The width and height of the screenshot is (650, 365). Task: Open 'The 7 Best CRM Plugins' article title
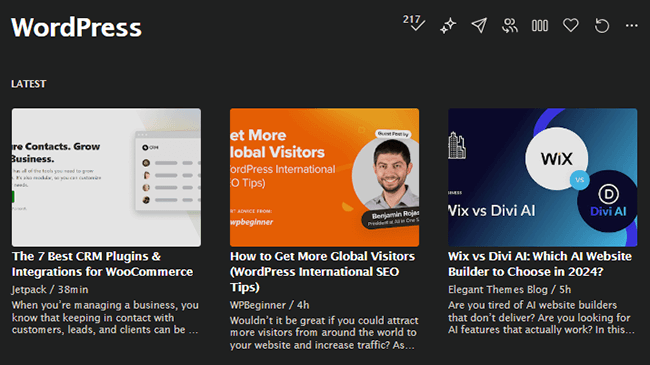(102, 264)
